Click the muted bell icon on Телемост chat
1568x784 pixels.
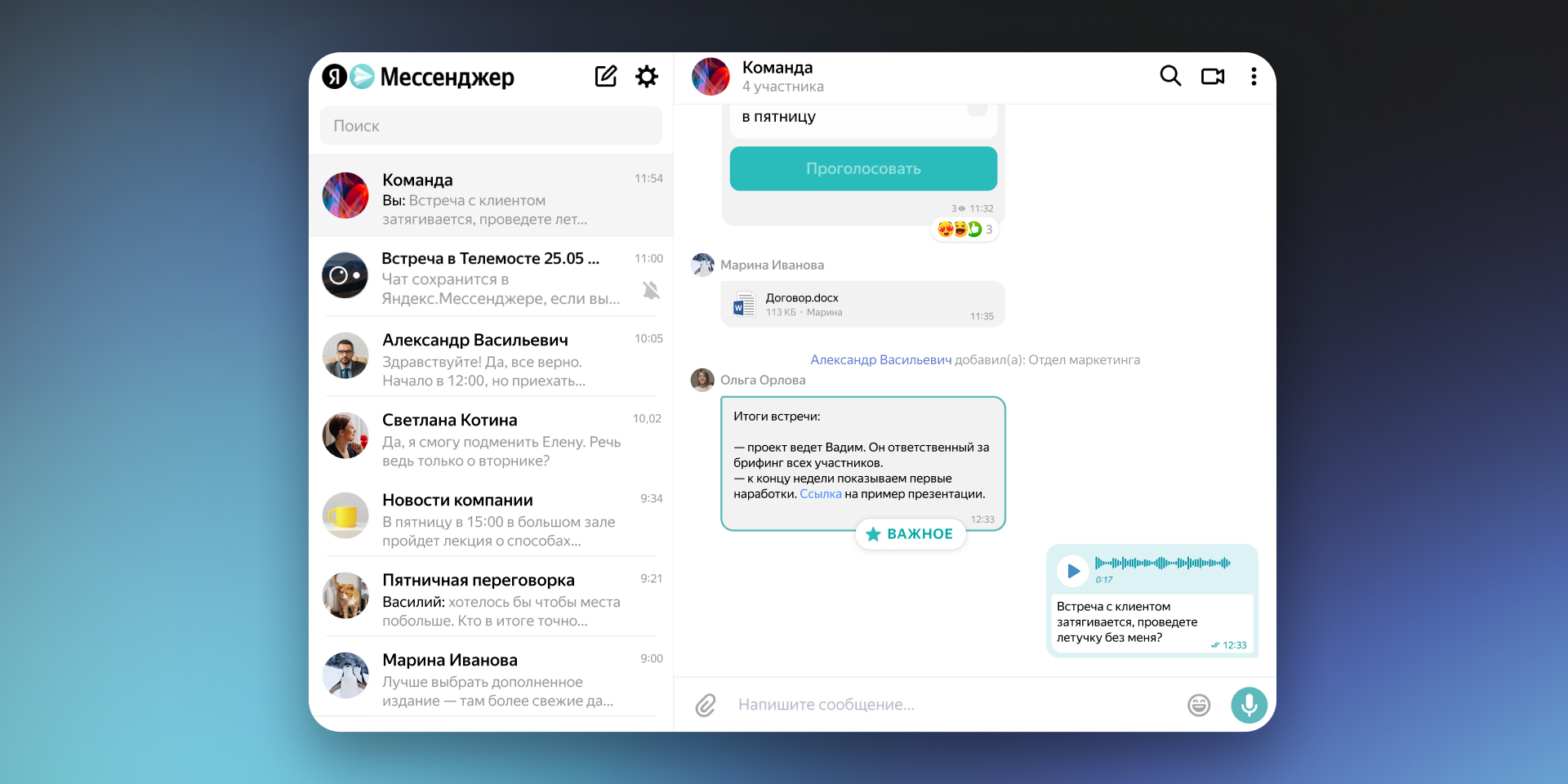pos(651,290)
